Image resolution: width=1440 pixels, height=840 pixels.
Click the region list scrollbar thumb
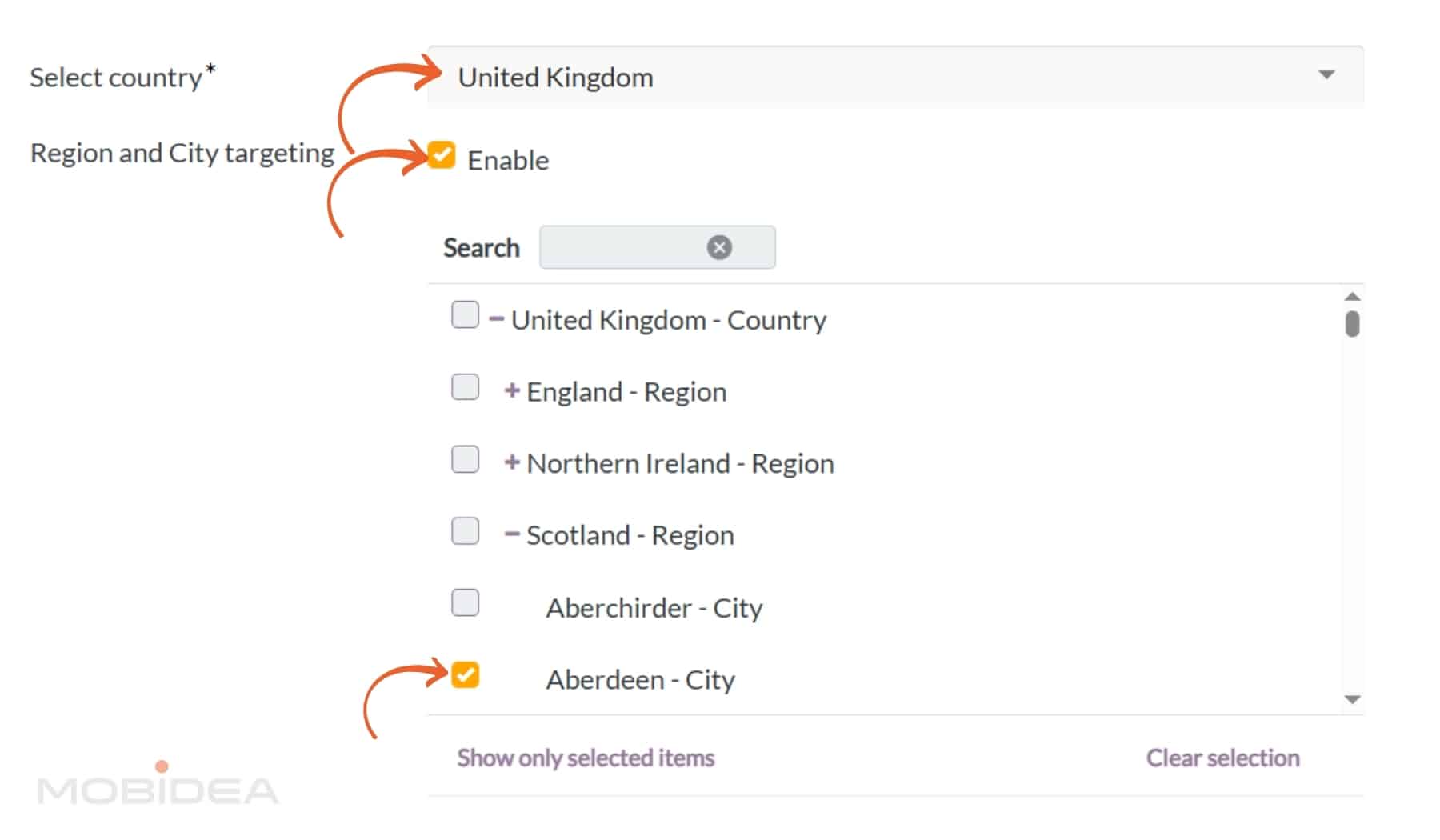[x=1352, y=324]
